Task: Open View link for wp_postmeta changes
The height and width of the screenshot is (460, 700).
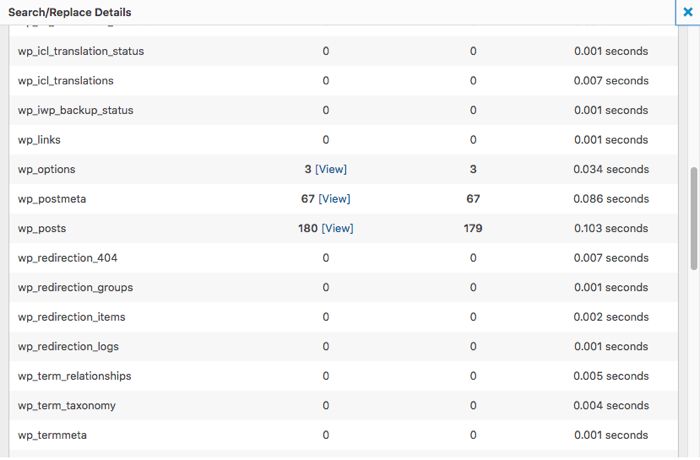Action: [334, 199]
